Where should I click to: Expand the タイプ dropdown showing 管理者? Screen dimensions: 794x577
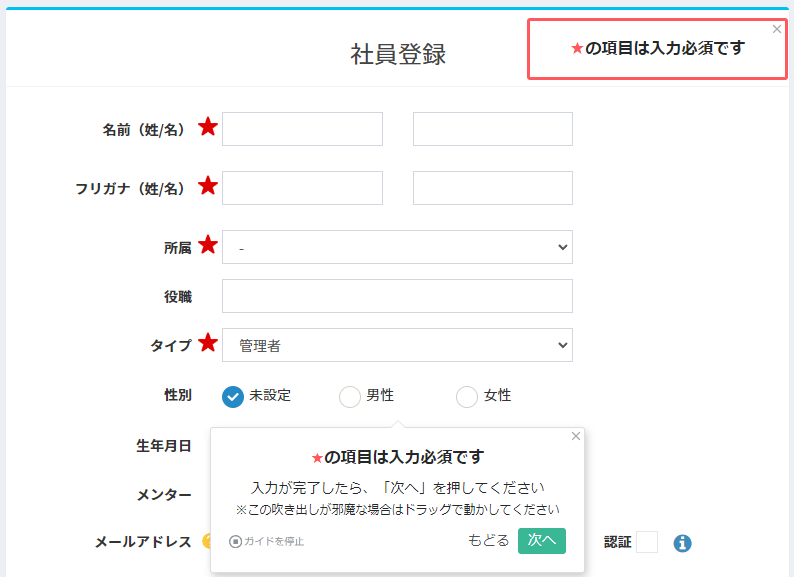tap(397, 346)
